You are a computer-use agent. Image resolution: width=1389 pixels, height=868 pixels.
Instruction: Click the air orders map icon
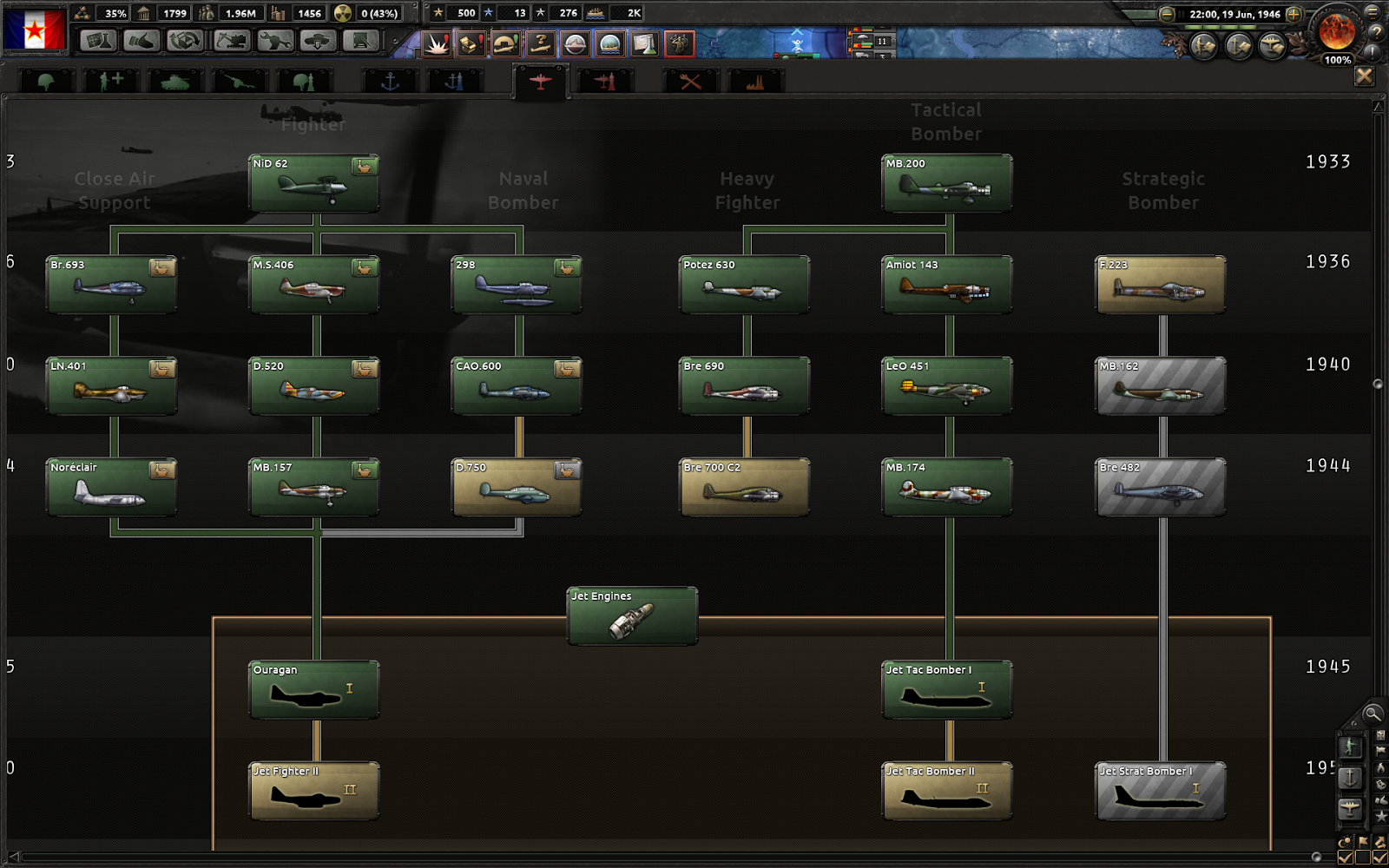coord(1272,45)
